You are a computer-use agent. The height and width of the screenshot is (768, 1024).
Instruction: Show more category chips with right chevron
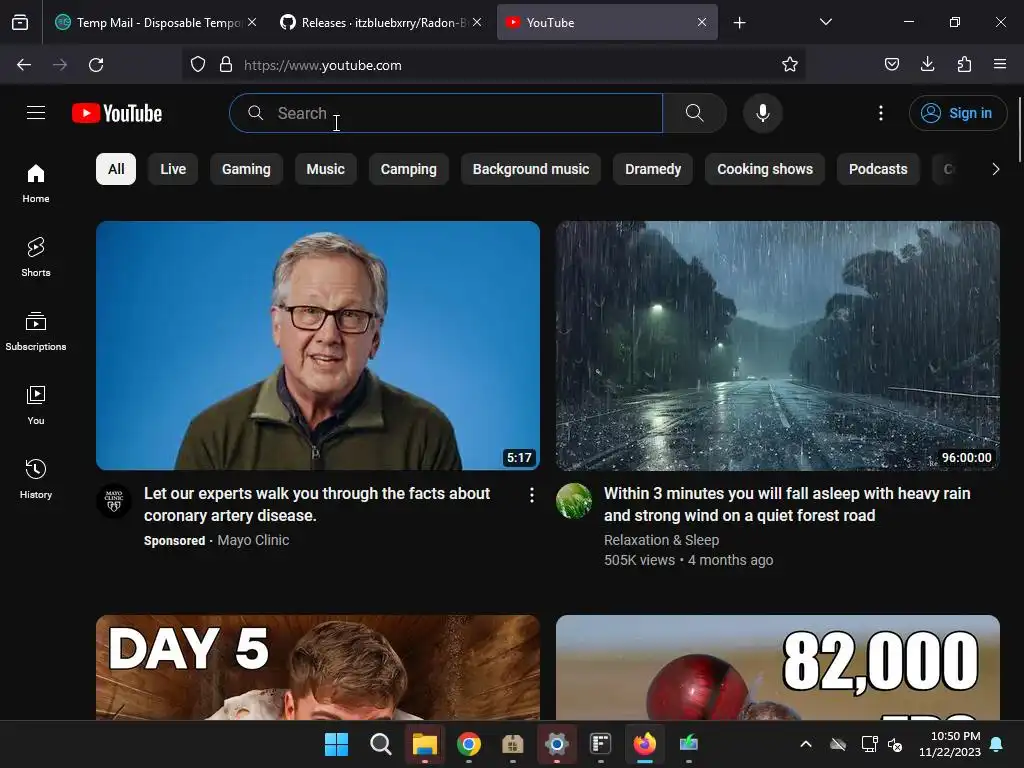[995, 169]
